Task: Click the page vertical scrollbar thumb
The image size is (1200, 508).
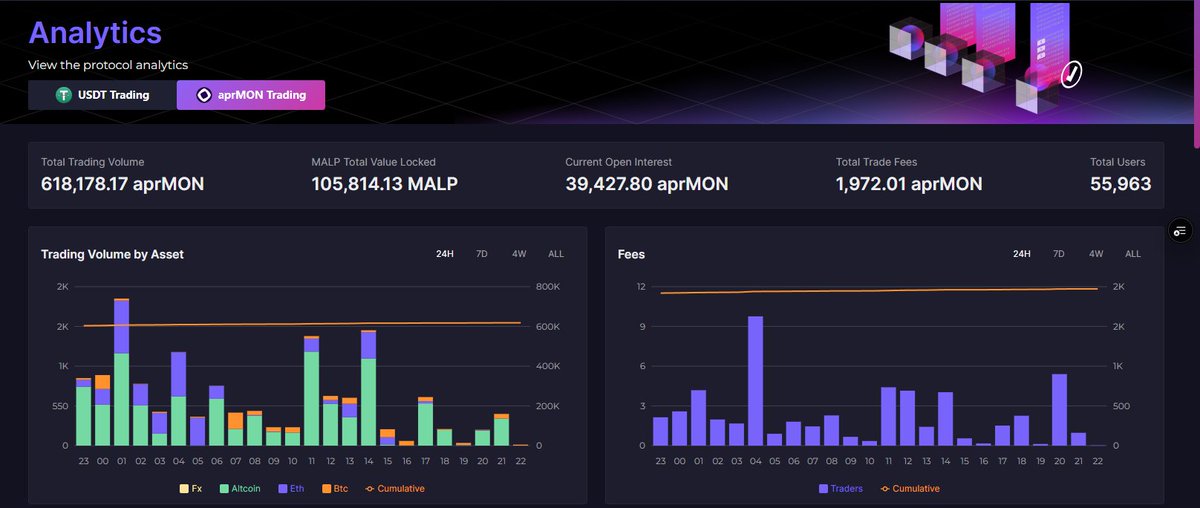Action: pyautogui.click(x=1196, y=75)
